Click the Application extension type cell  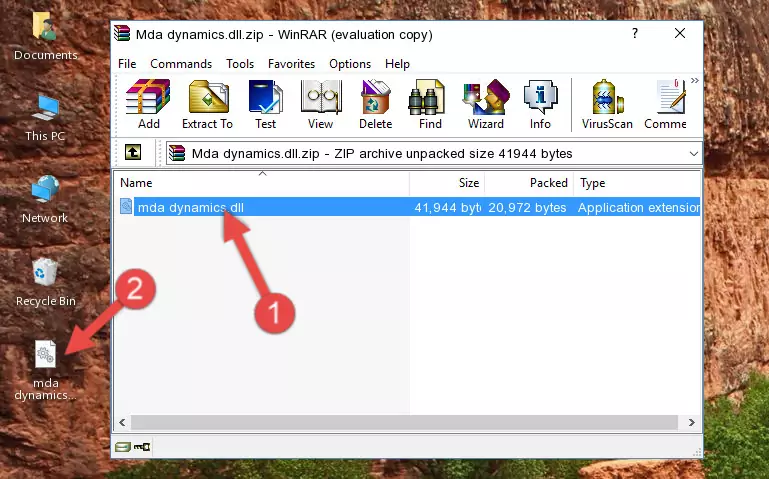(x=639, y=208)
